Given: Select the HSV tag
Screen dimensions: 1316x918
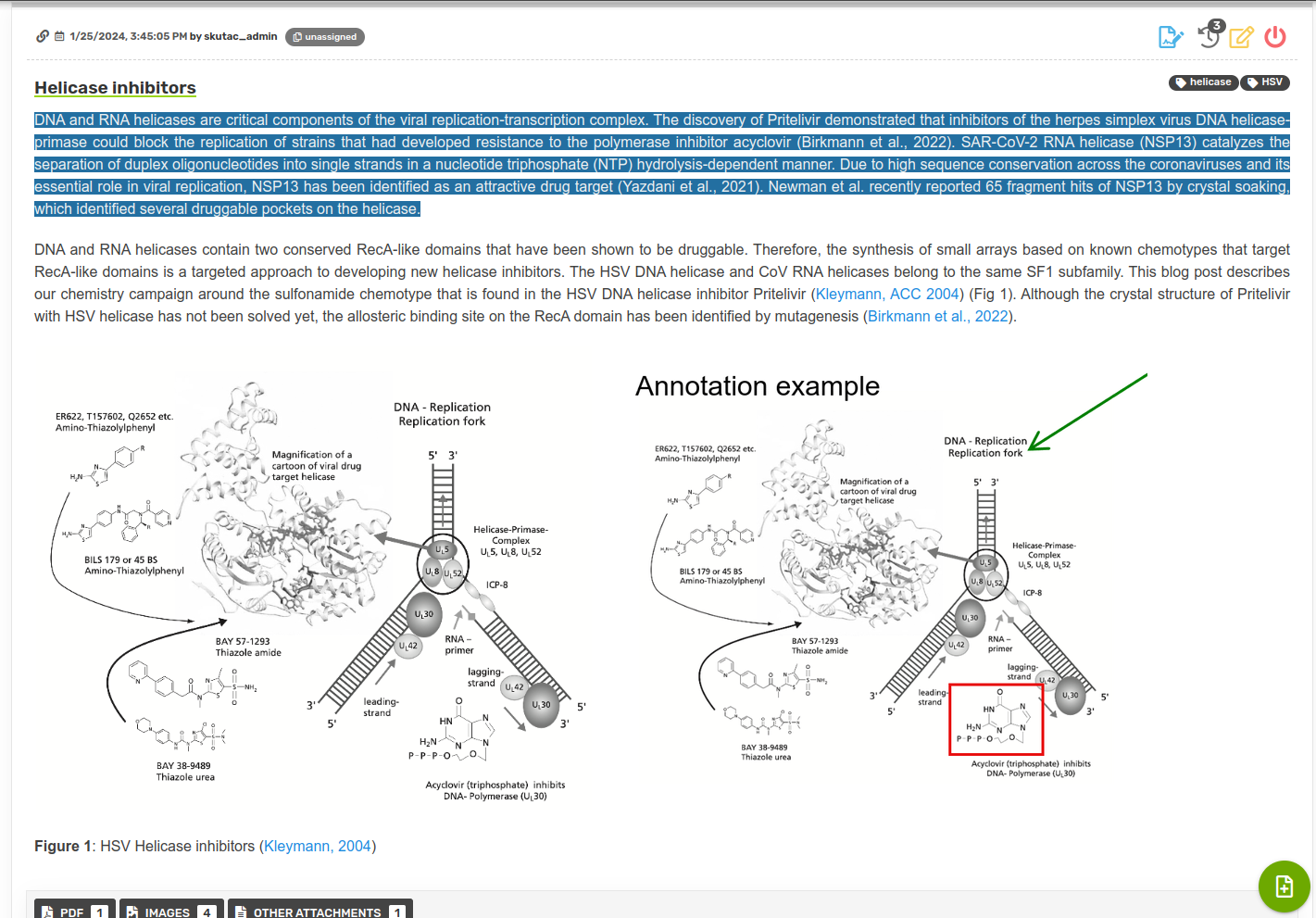Looking at the screenshot, I should click(x=1265, y=82).
